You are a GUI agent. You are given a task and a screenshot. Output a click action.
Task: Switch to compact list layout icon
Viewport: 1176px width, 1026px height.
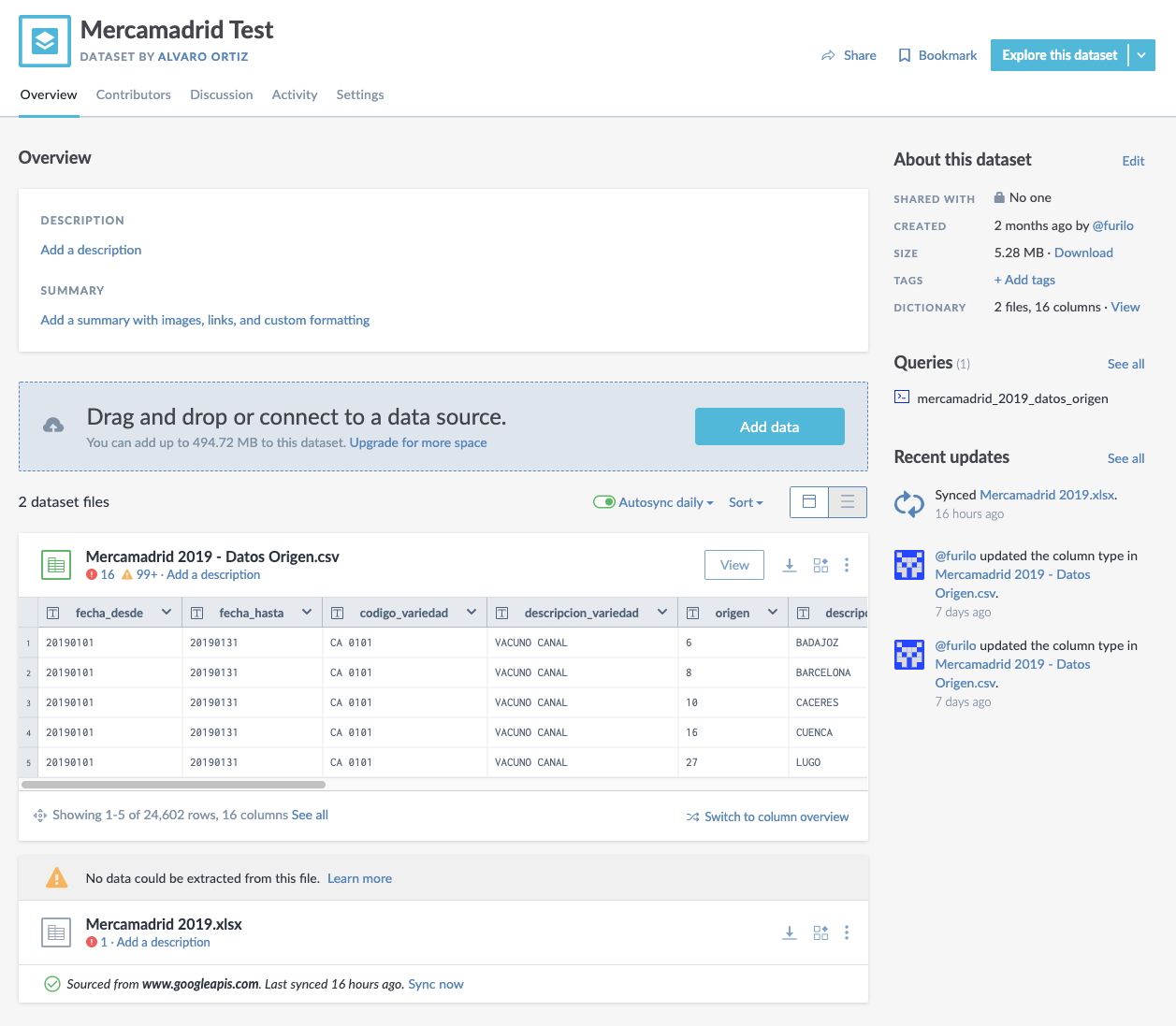[x=848, y=502]
